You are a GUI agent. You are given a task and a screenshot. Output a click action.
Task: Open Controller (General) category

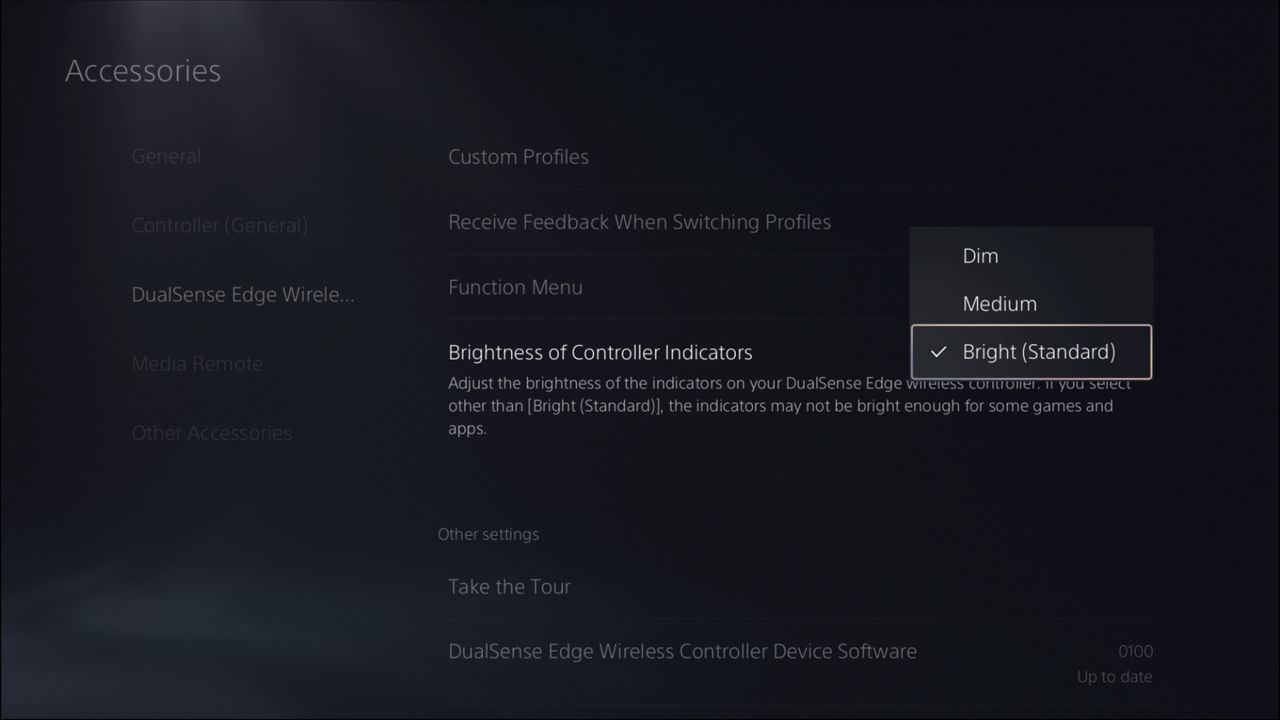point(219,225)
